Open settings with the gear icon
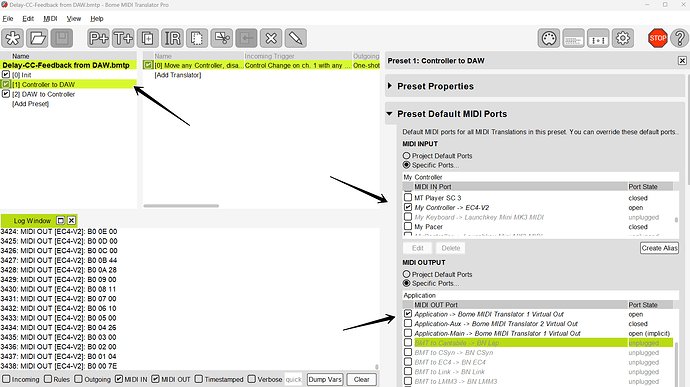This screenshot has height=387, width=690. click(623, 38)
